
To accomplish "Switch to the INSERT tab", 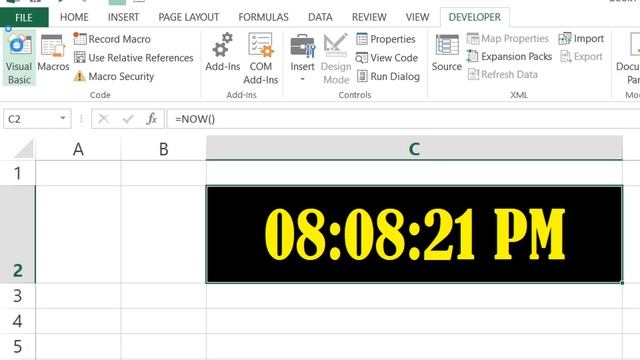I will [123, 17].
